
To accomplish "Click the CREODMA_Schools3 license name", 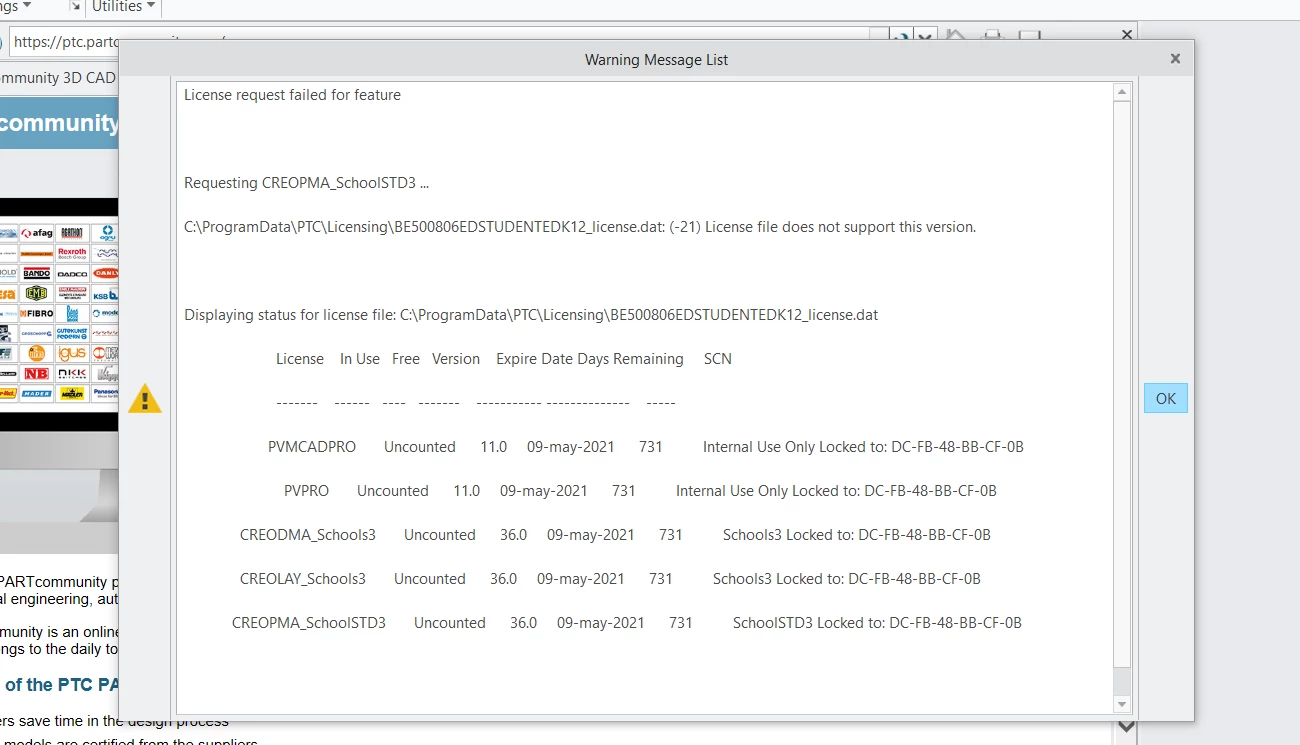I will tap(308, 535).
